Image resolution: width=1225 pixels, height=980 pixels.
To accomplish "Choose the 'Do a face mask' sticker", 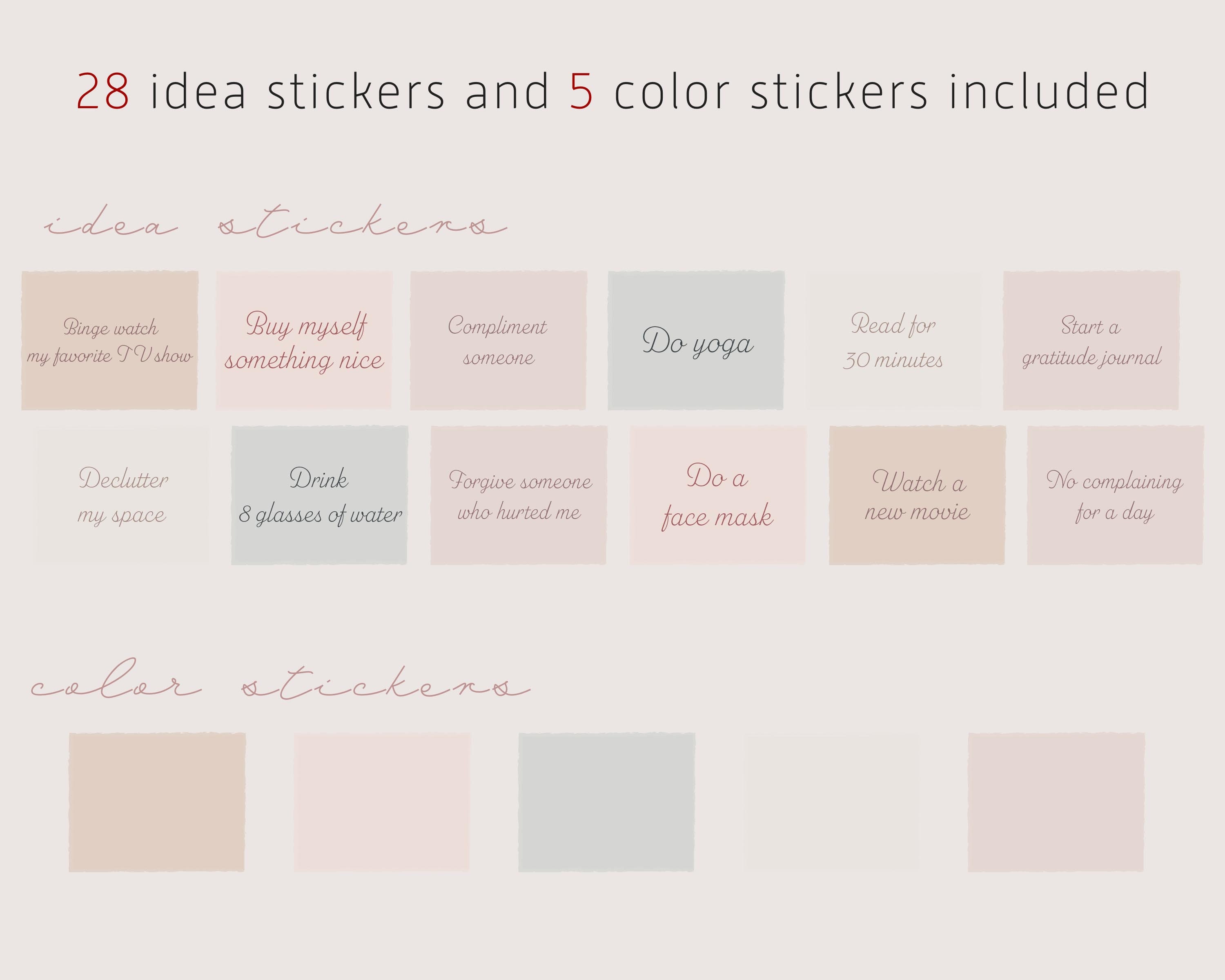I will (717, 495).
